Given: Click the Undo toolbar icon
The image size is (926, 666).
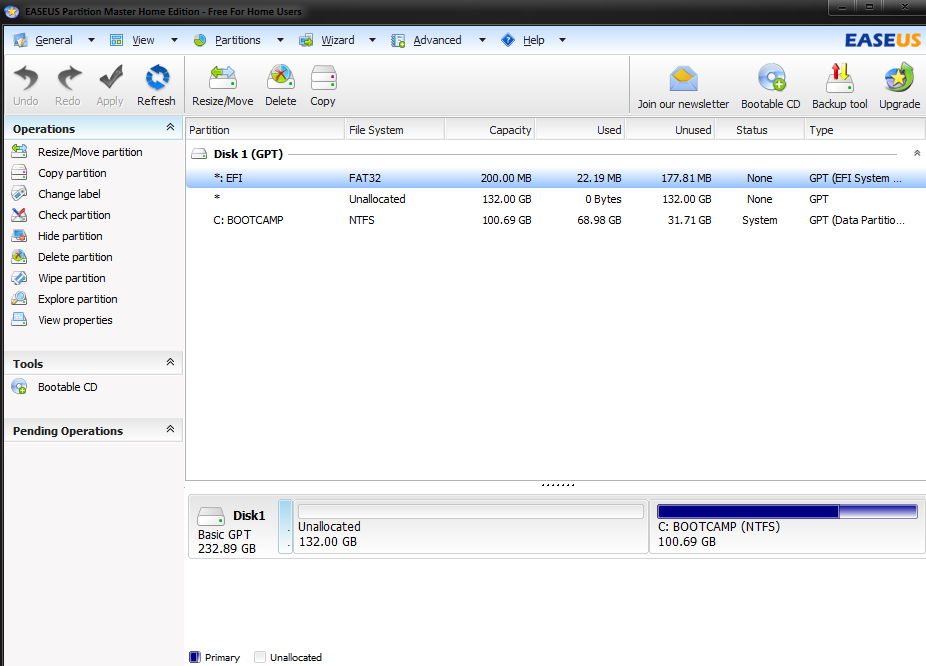Looking at the screenshot, I should (x=26, y=78).
